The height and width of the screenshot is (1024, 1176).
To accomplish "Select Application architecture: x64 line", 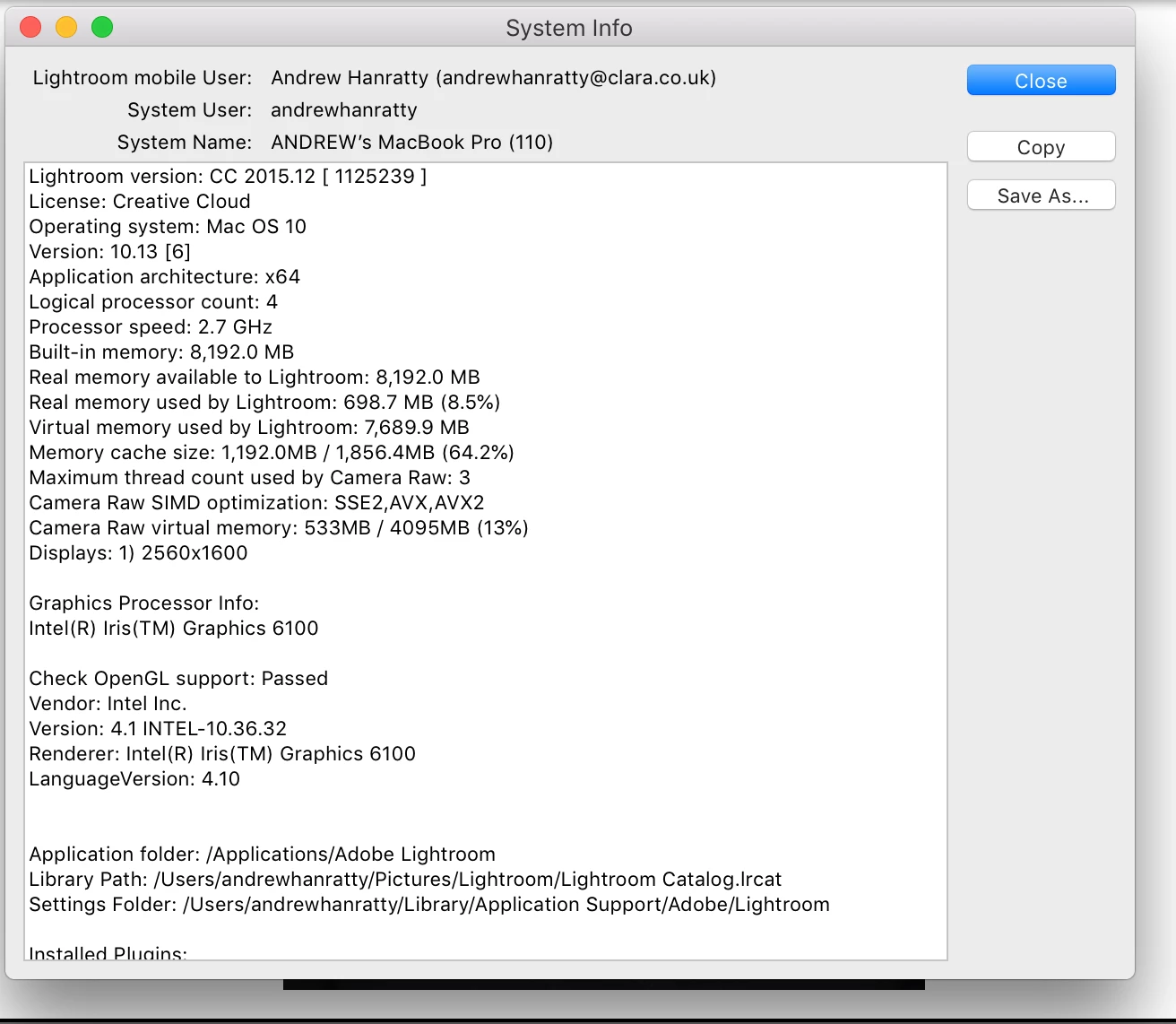I will click(165, 276).
